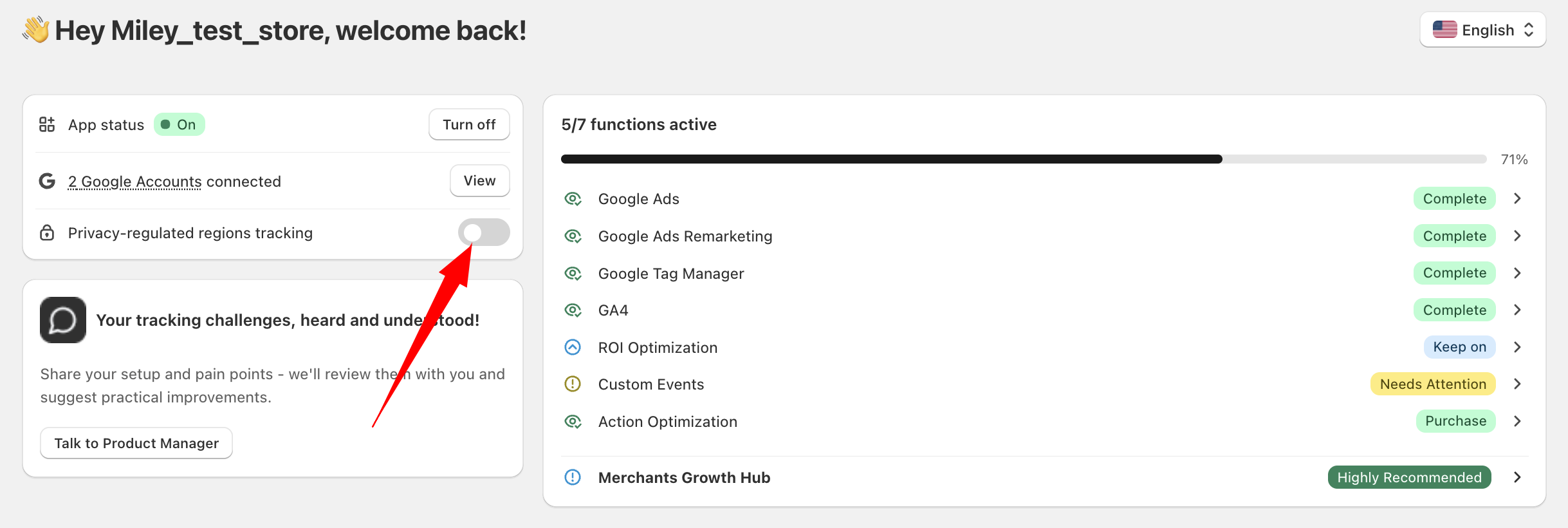This screenshot has width=1568, height=528.
Task: Expand the ROI Optimization chevron
Action: coord(1518,347)
